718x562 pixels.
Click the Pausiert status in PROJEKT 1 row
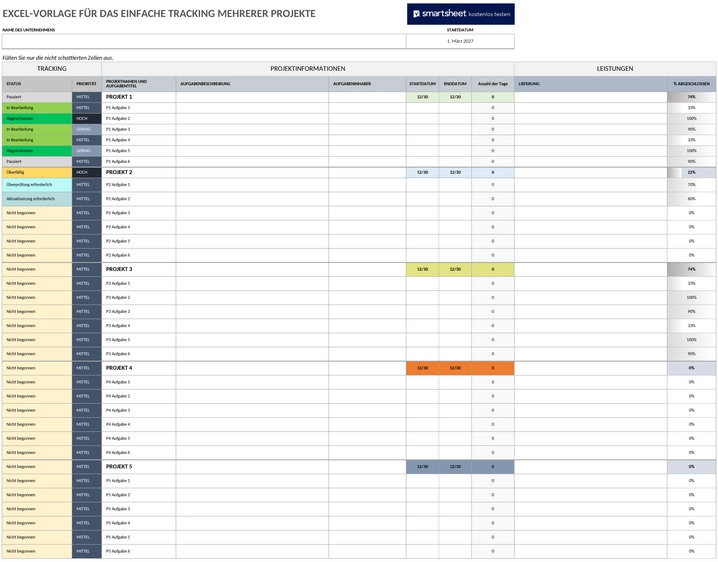pos(37,97)
